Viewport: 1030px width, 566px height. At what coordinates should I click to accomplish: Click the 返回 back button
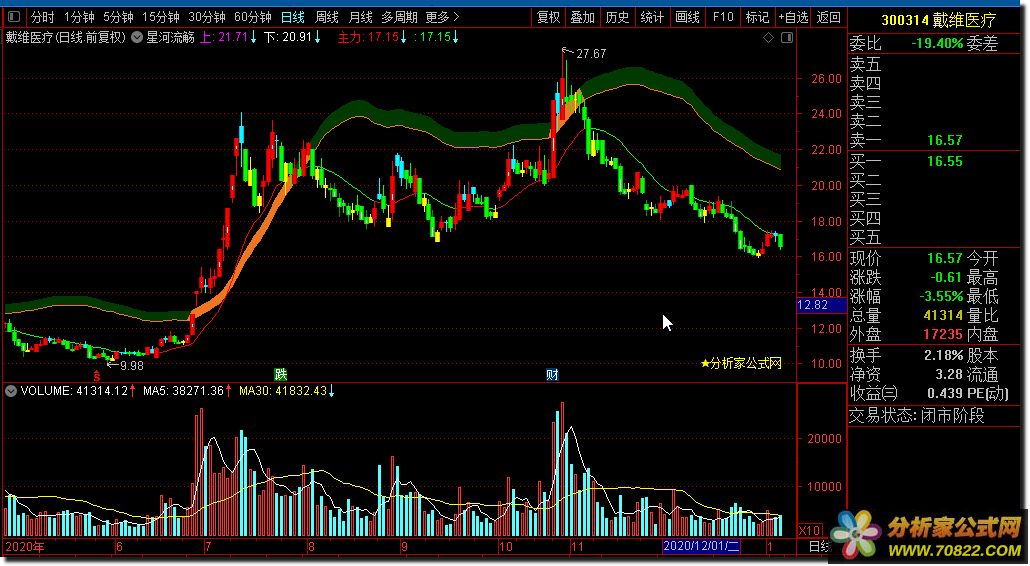click(828, 17)
